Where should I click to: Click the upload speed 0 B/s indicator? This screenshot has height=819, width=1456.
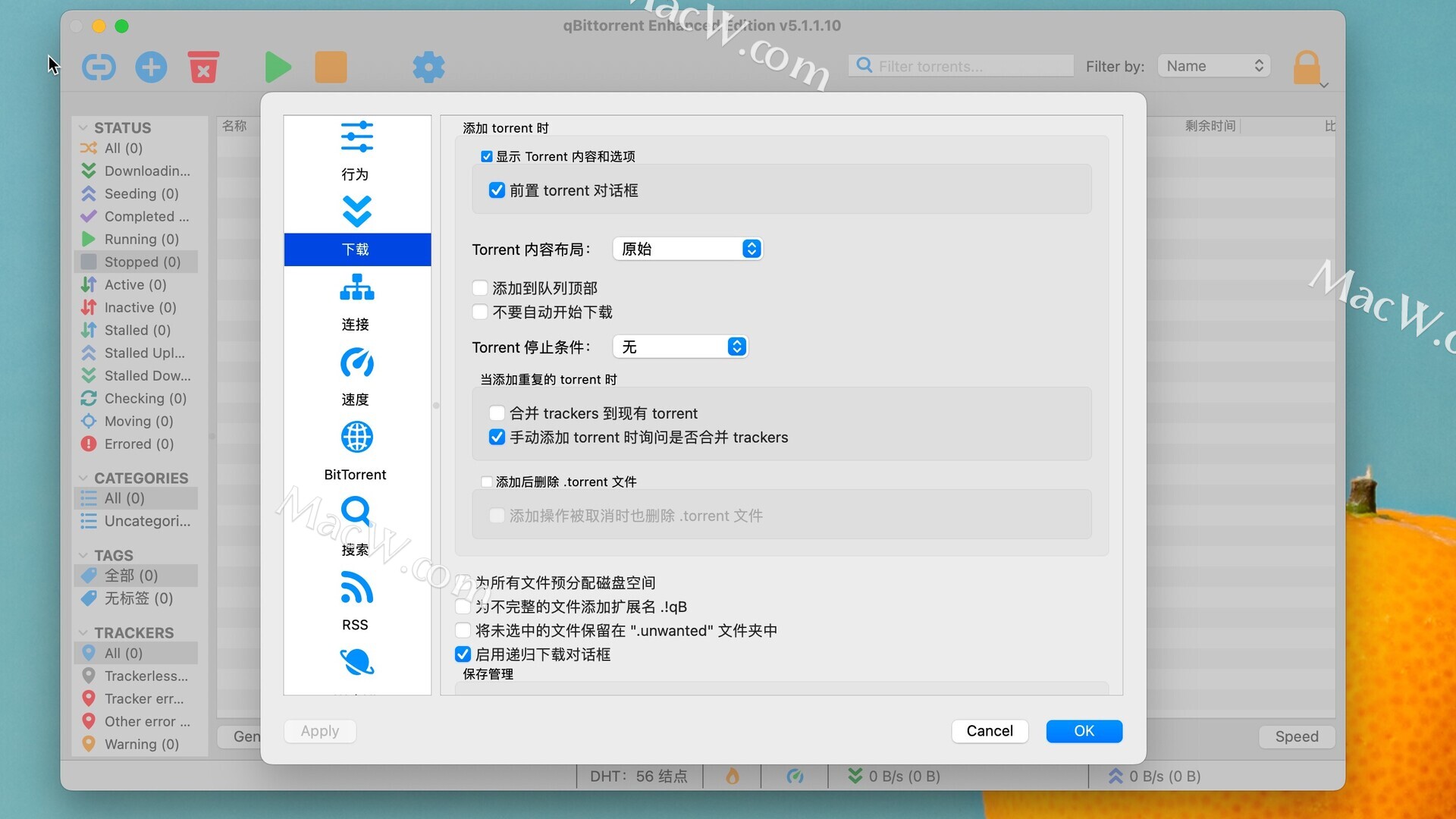click(x=1154, y=776)
